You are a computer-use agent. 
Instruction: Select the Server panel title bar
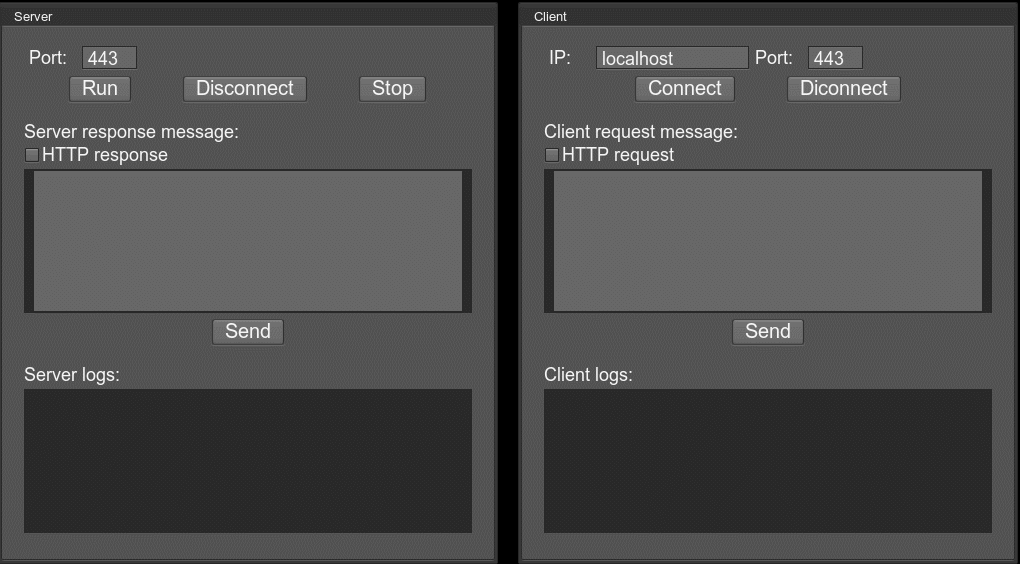click(250, 16)
